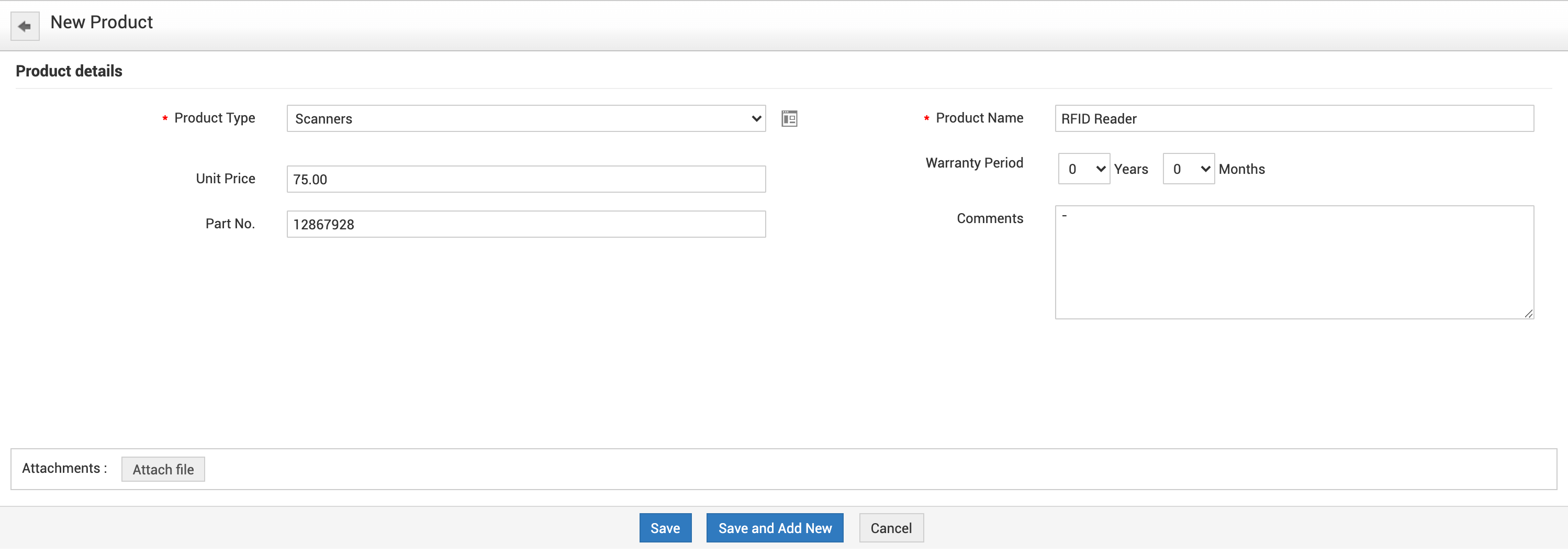Cancel the new product form
This screenshot has width=1568, height=554.
pyautogui.click(x=891, y=528)
